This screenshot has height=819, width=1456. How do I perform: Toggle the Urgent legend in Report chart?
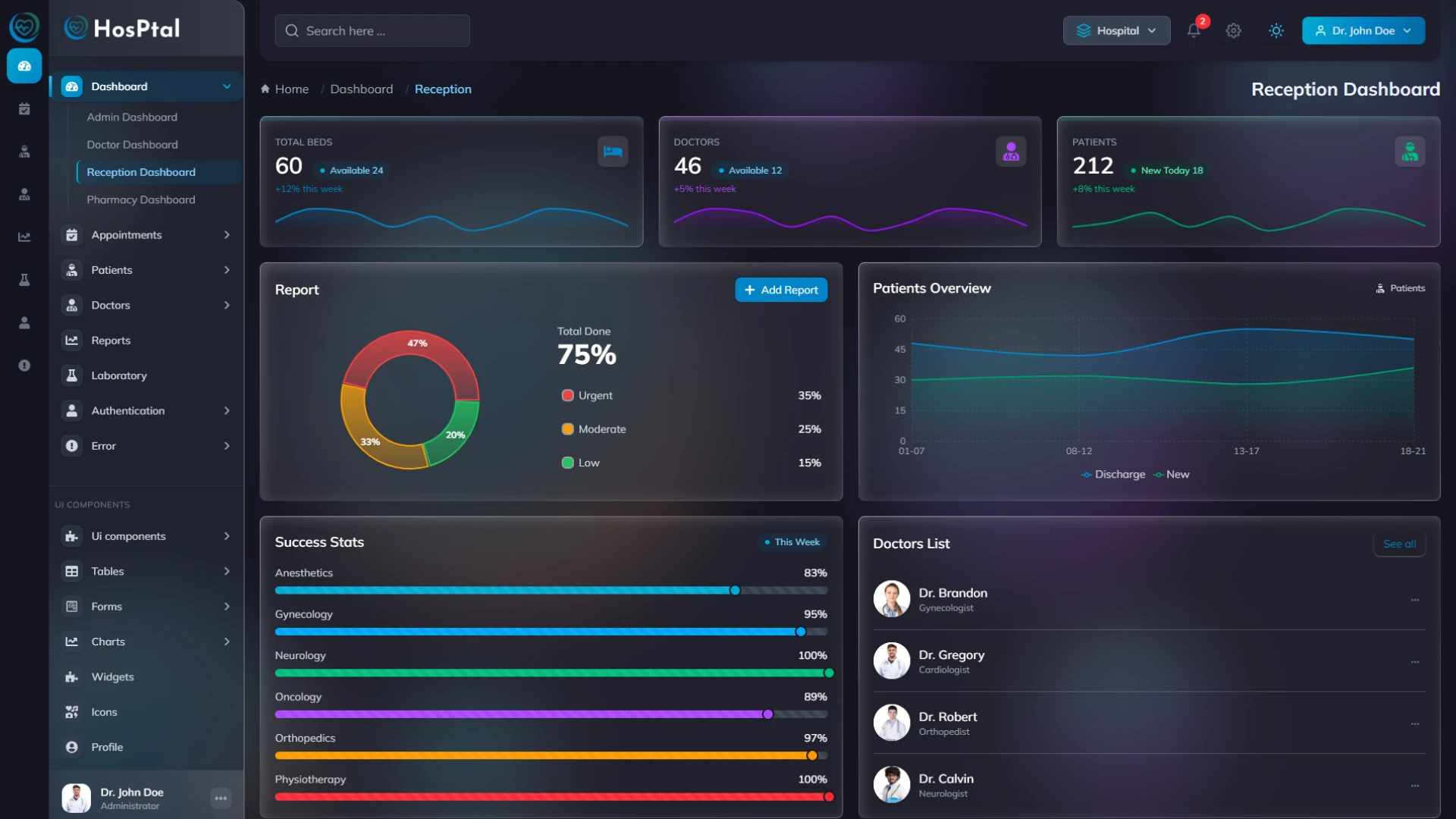coord(587,395)
